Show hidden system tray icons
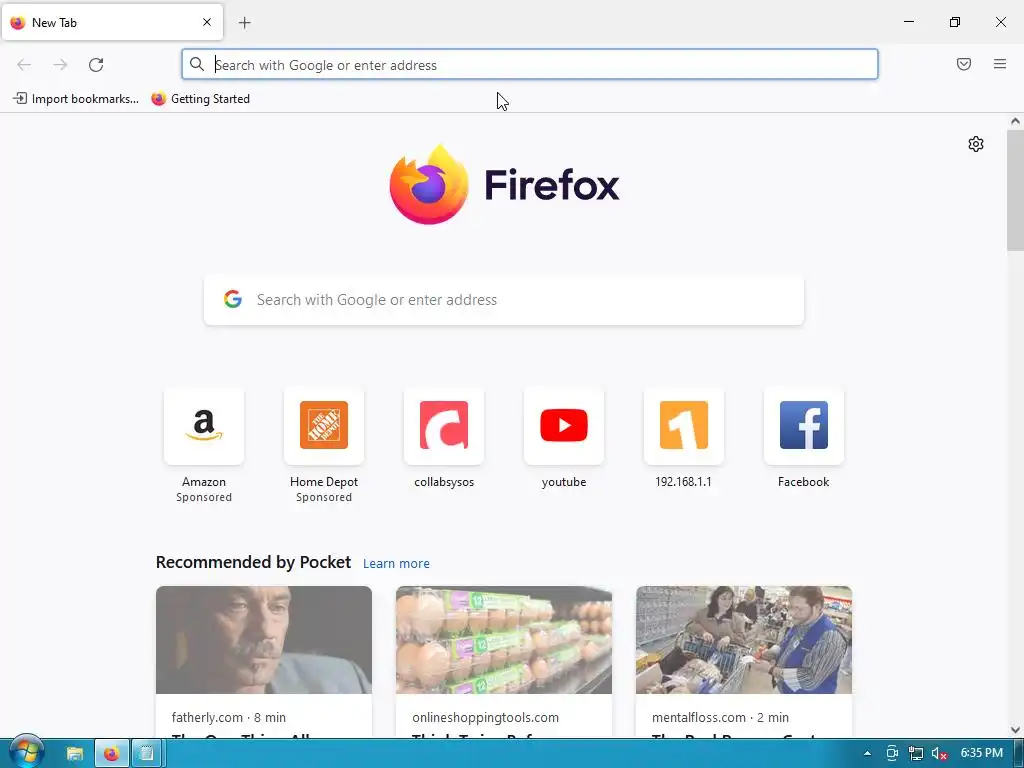Screen dimensions: 1024x768 (x=867, y=753)
